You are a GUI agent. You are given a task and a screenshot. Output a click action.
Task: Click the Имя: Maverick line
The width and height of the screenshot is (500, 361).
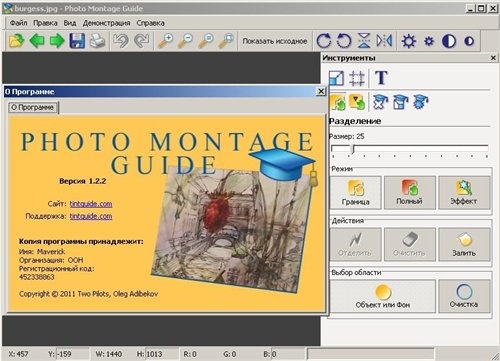tap(42, 252)
